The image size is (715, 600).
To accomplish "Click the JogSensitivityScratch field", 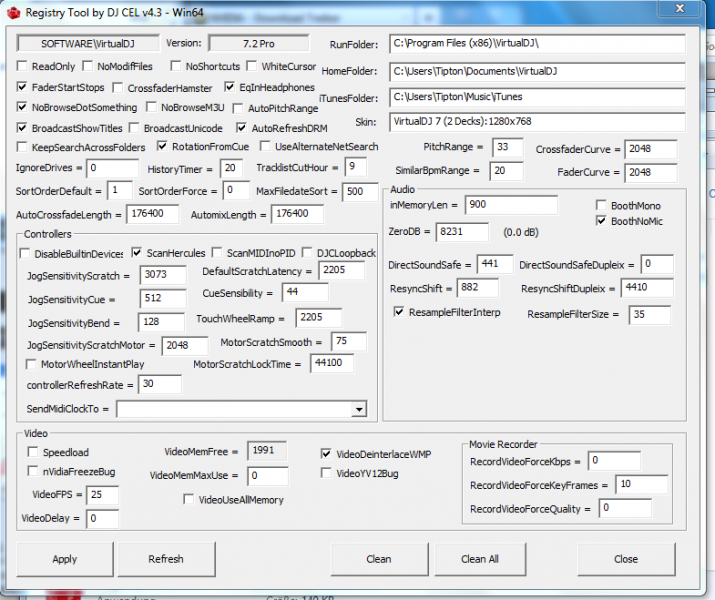I will click(x=163, y=275).
